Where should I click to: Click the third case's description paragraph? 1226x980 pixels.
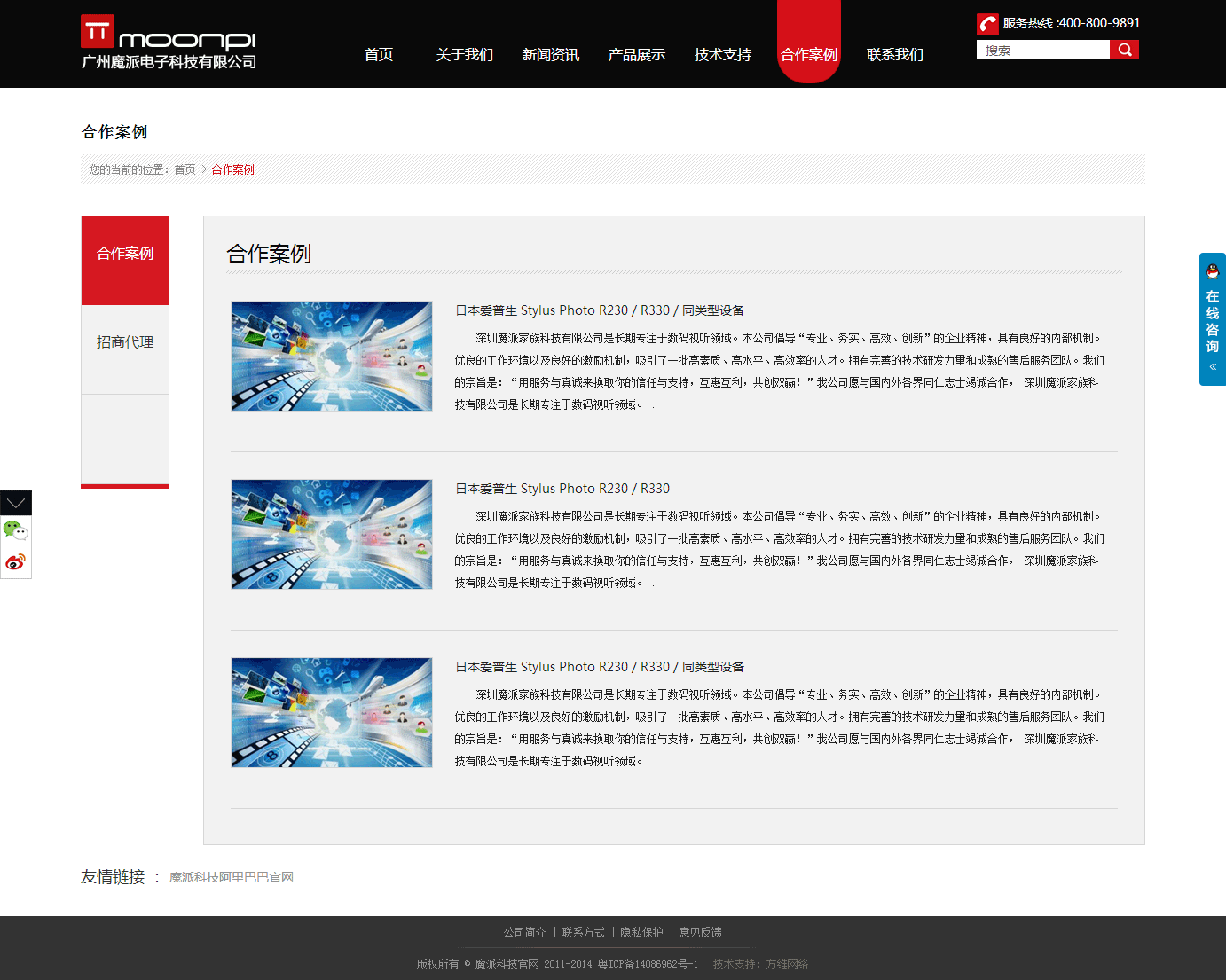pyautogui.click(x=780, y=727)
